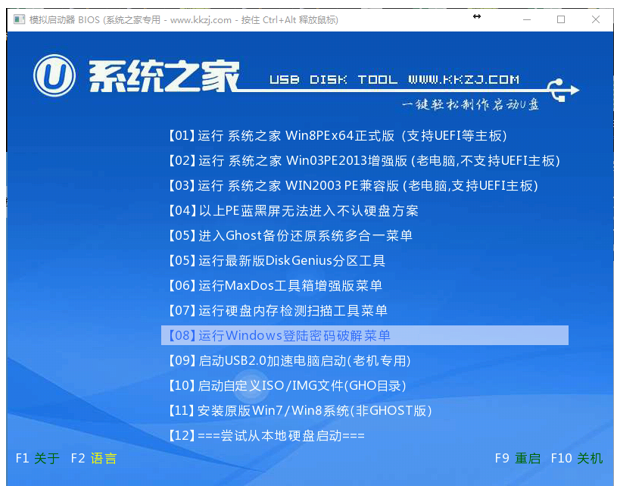Minimize the 模拟启动器 BIOS window
The height and width of the screenshot is (491, 619).
pyautogui.click(x=527, y=19)
